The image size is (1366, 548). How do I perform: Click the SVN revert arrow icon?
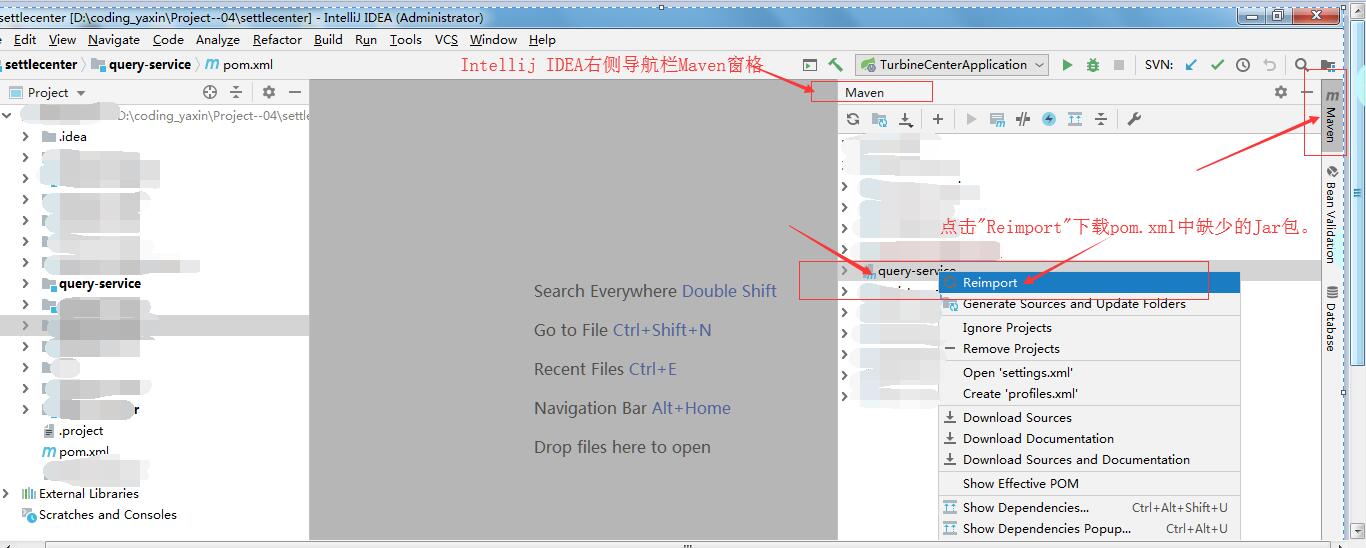[1269, 64]
